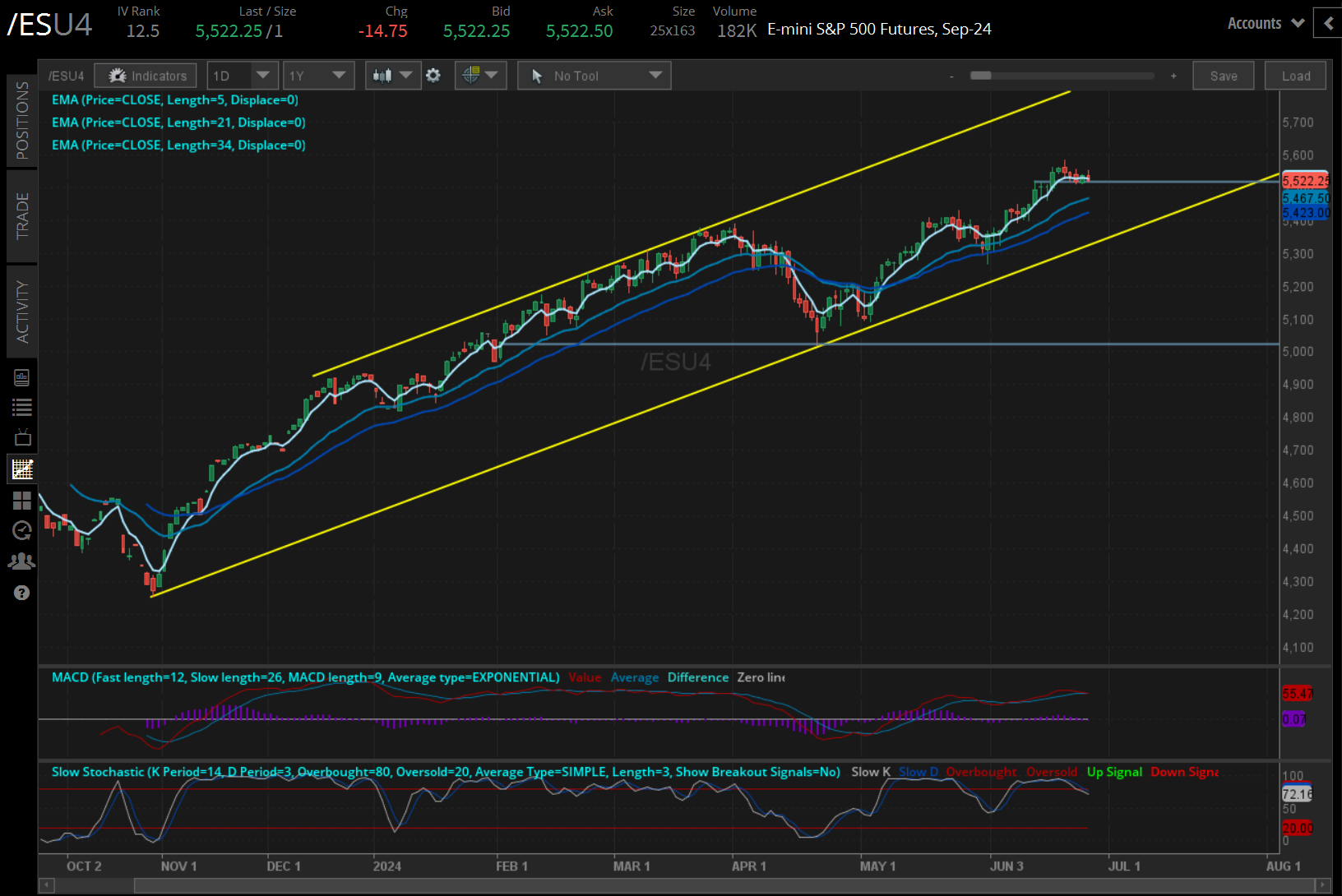This screenshot has height=896, width=1342.
Task: Adjust the chart zoom slider handle
Action: pos(980,76)
